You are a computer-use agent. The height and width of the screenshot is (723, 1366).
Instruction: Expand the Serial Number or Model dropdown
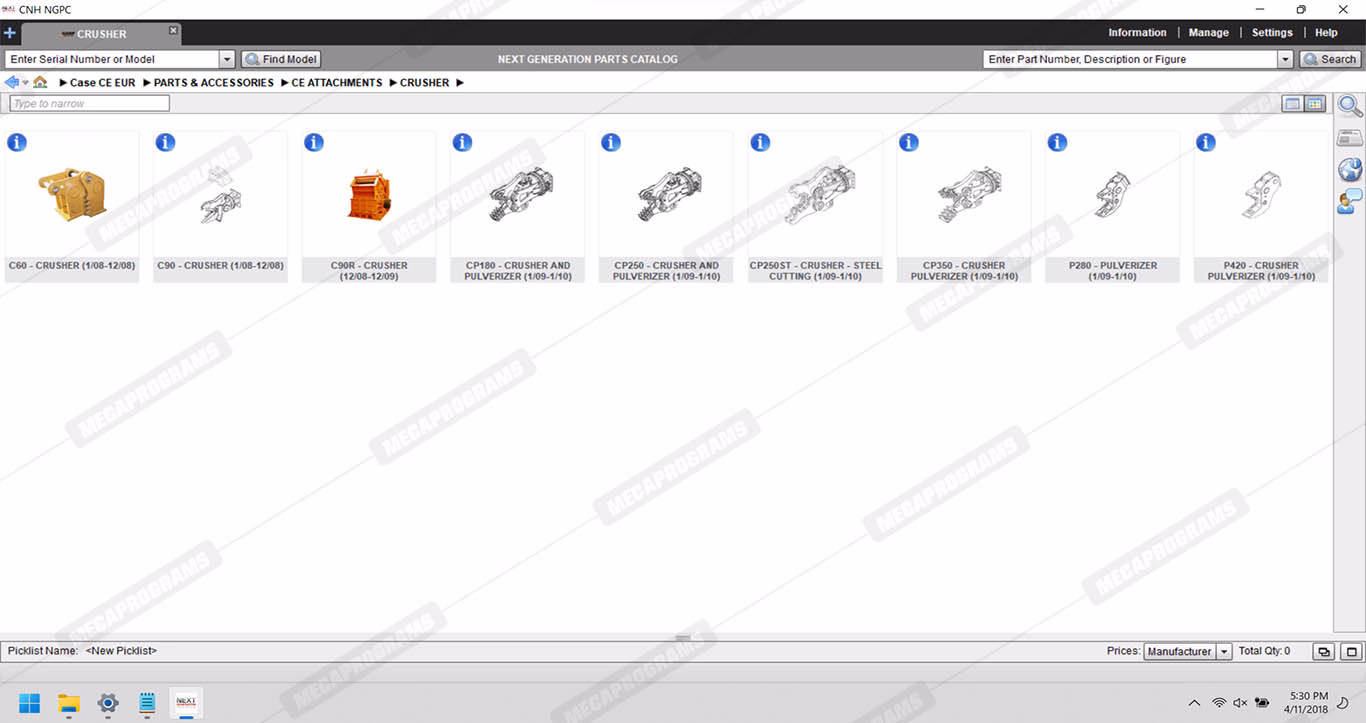[227, 60]
